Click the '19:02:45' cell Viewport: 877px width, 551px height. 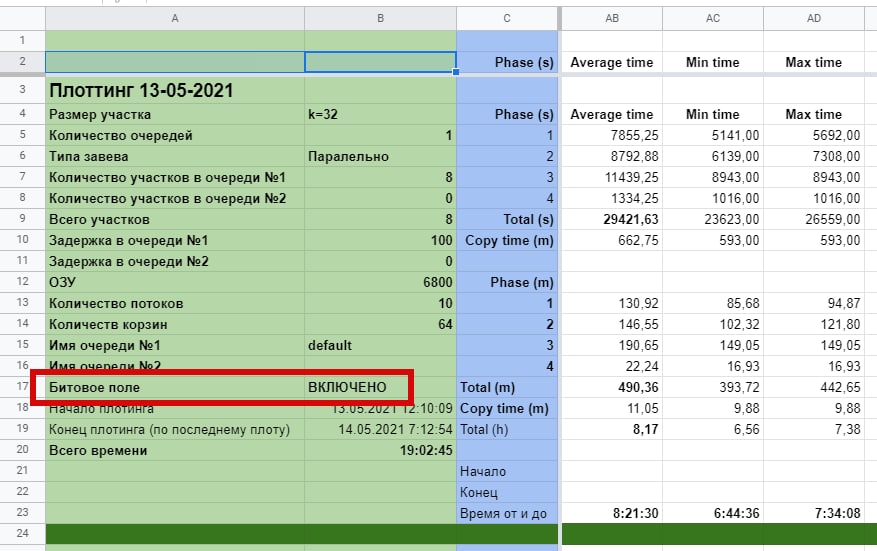pyautogui.click(x=380, y=450)
